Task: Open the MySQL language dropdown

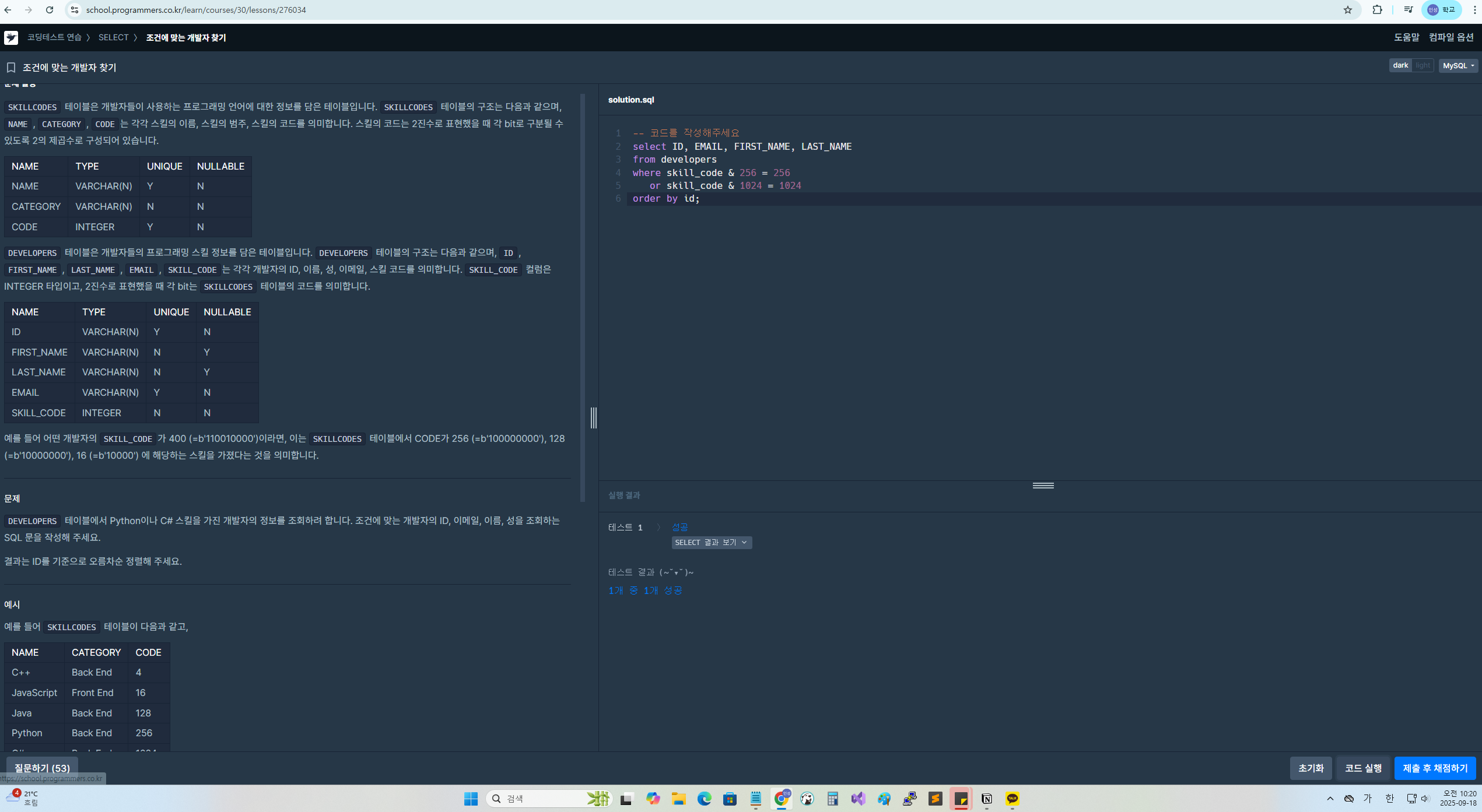Action: coord(1458,66)
